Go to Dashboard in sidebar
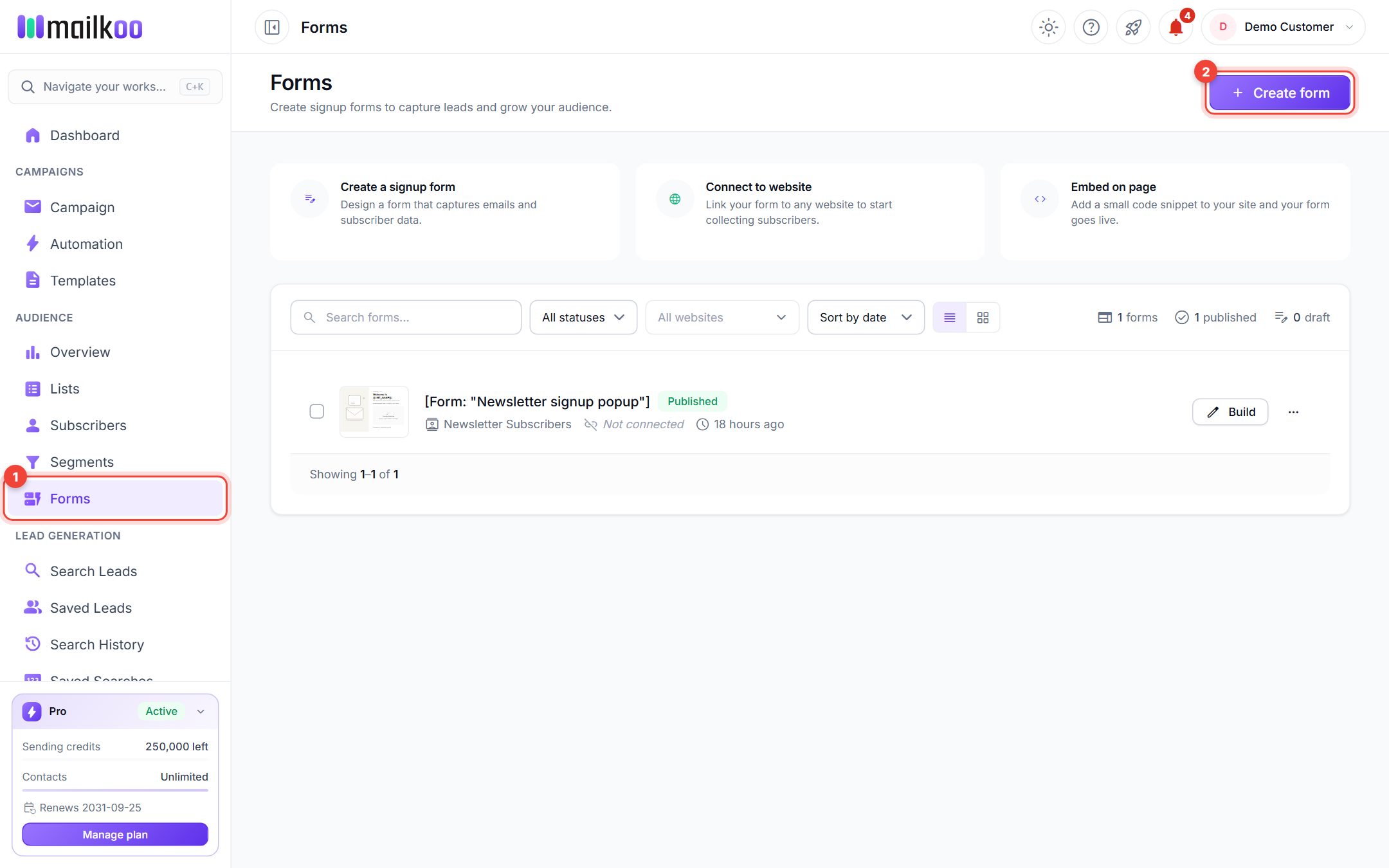 [x=115, y=136]
